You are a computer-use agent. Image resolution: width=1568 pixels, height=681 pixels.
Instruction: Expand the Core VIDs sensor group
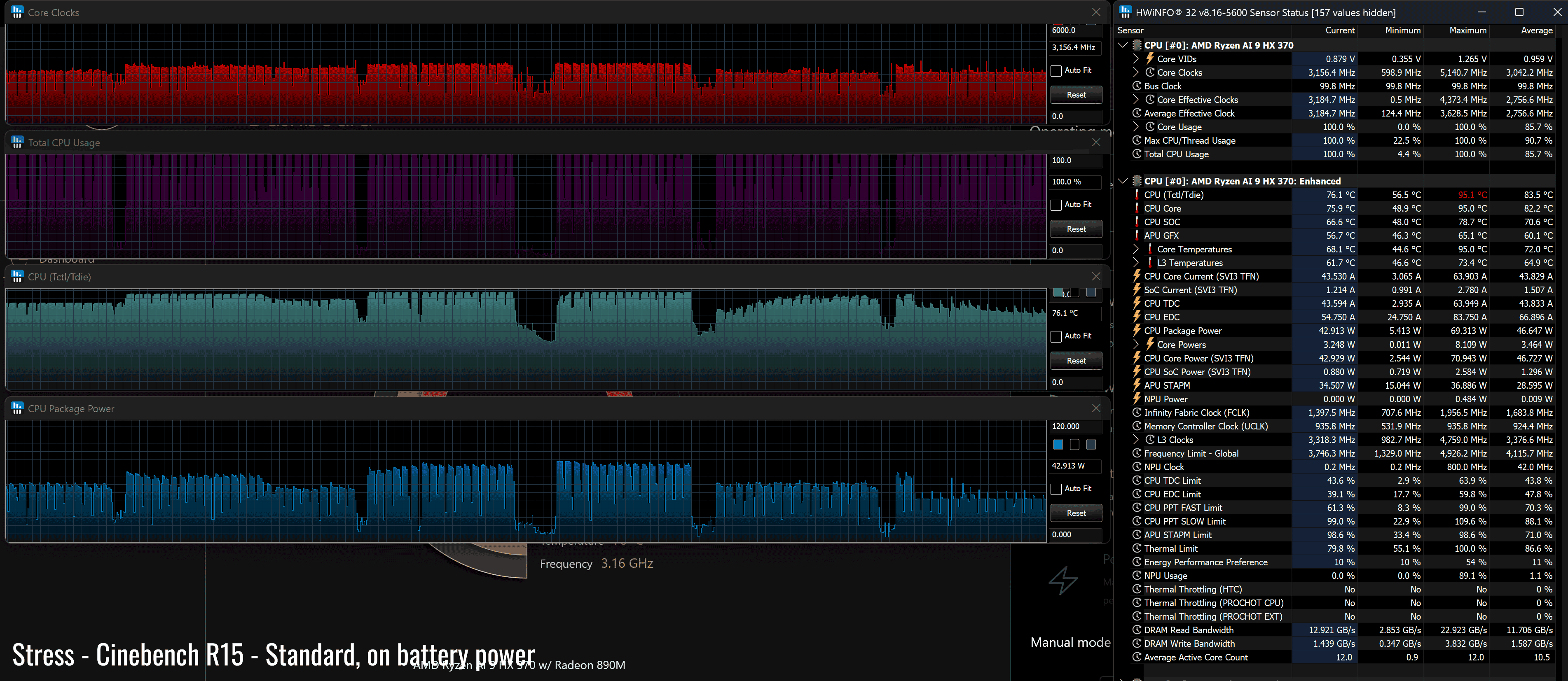pyautogui.click(x=1136, y=59)
